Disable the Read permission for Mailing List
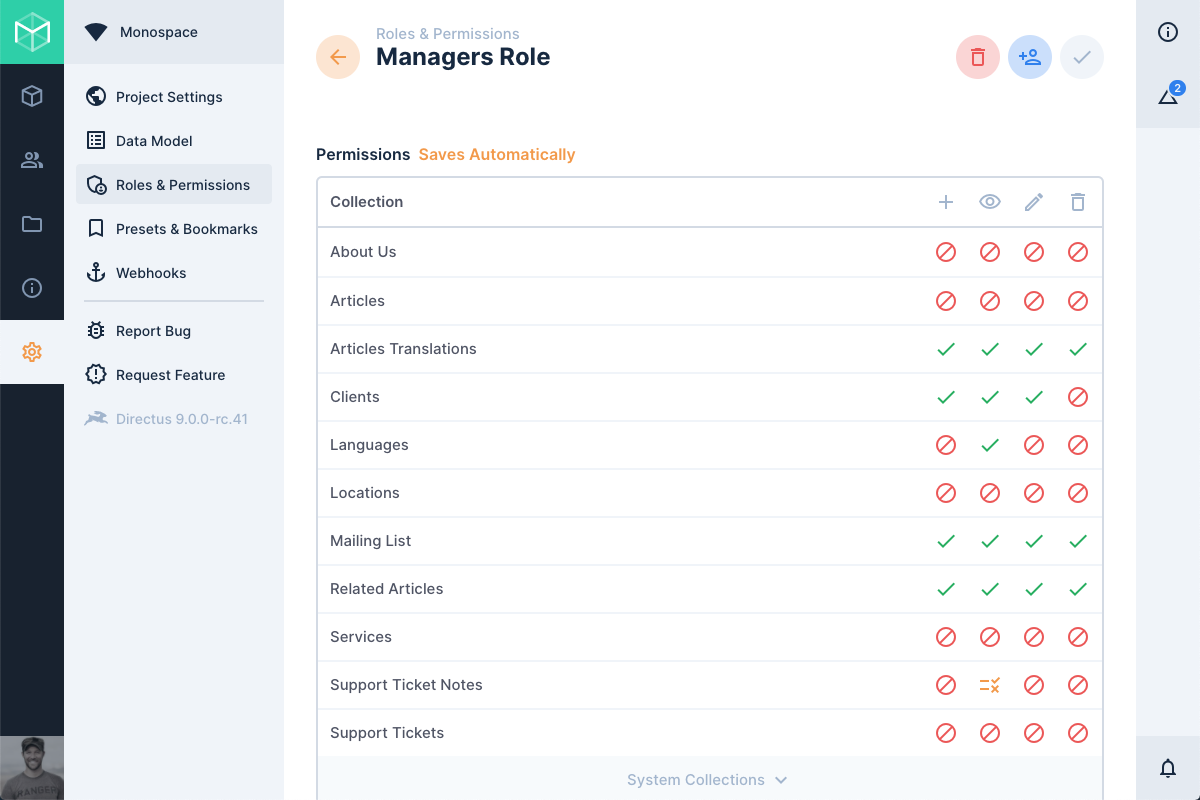This screenshot has height=800, width=1200. click(x=990, y=541)
